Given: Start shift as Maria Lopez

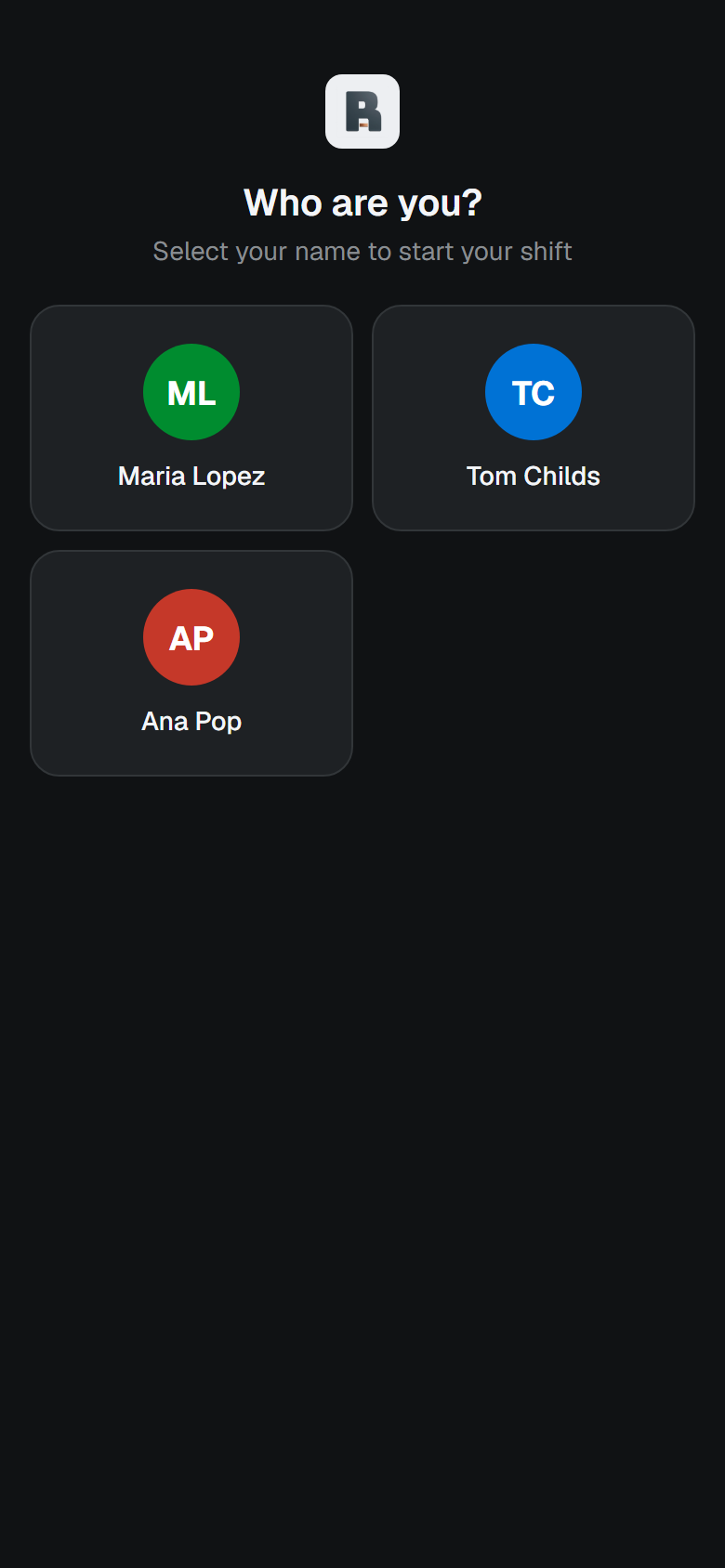Looking at the screenshot, I should click(x=191, y=418).
